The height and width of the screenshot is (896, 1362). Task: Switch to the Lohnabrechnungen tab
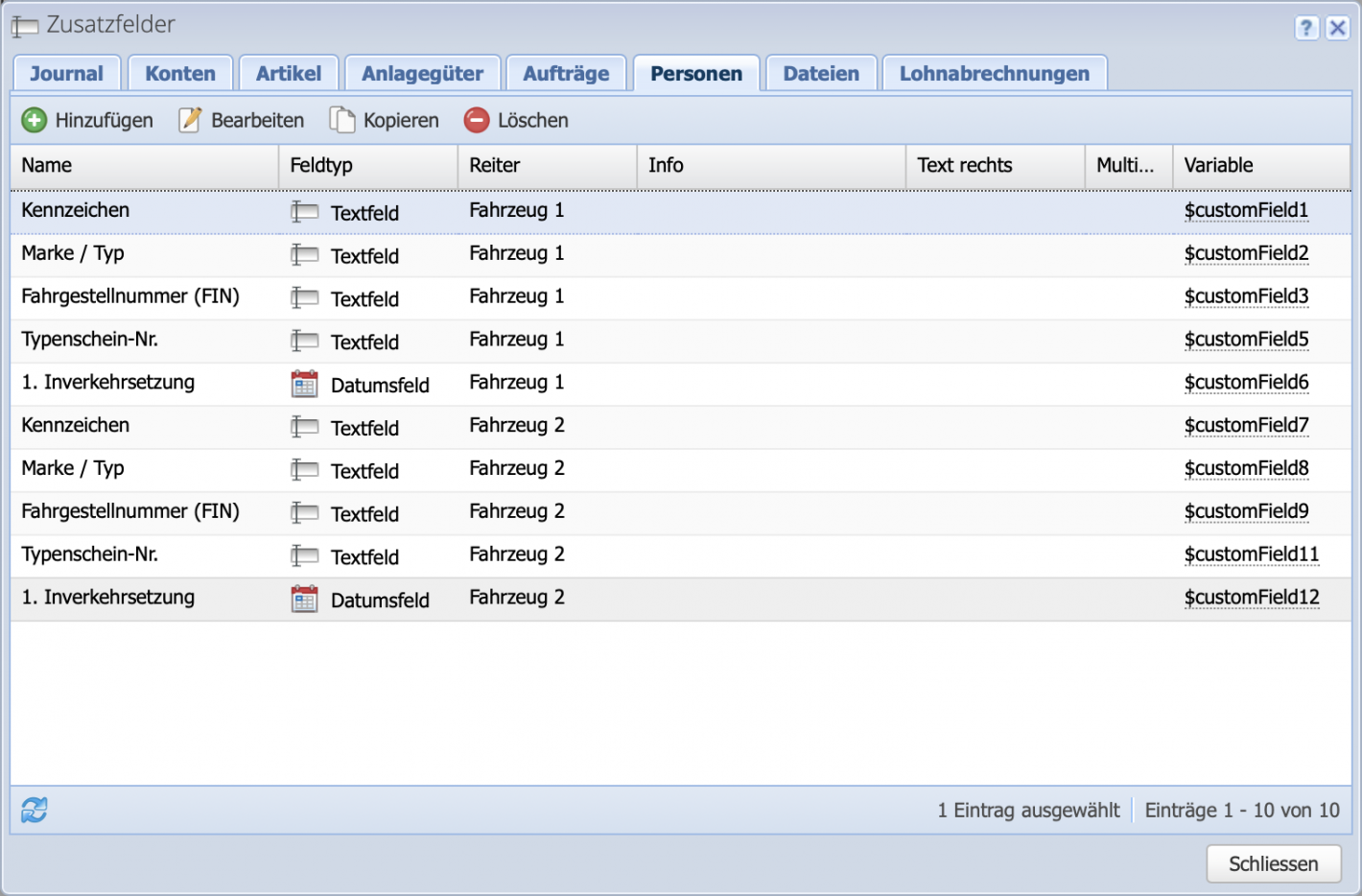tap(994, 72)
